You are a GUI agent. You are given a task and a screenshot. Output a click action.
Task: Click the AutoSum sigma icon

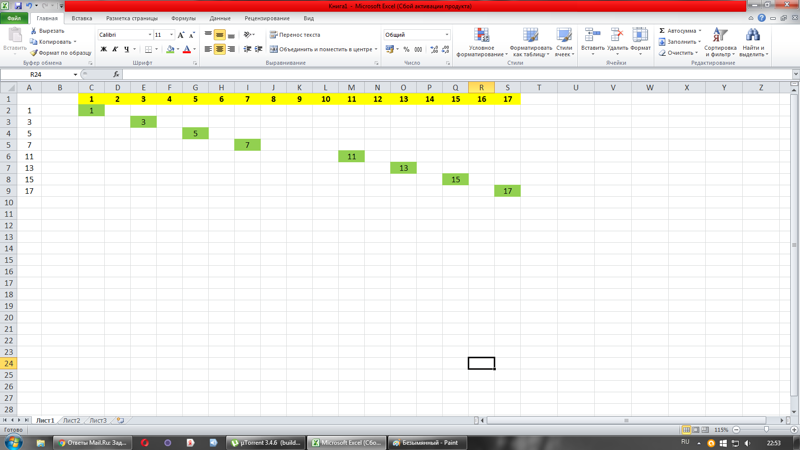point(662,31)
